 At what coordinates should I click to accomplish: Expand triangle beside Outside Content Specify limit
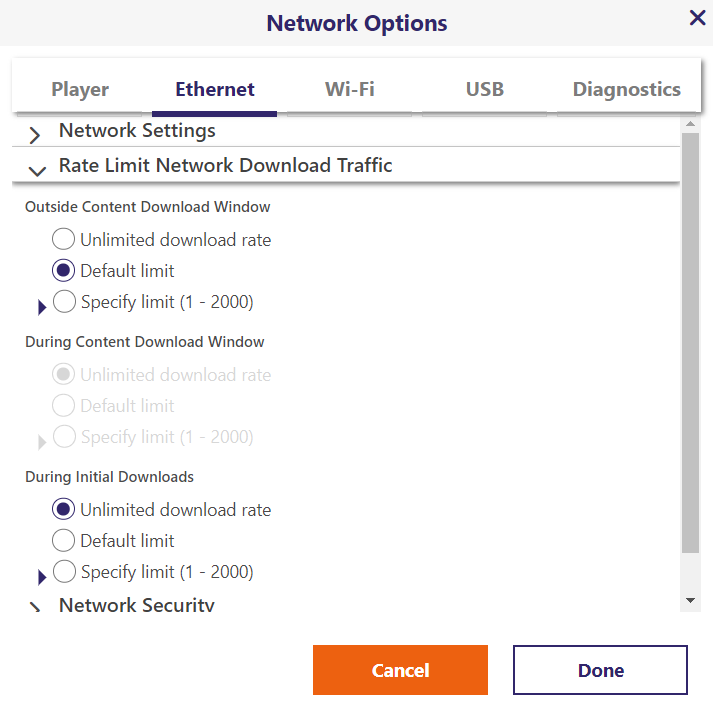tap(42, 307)
